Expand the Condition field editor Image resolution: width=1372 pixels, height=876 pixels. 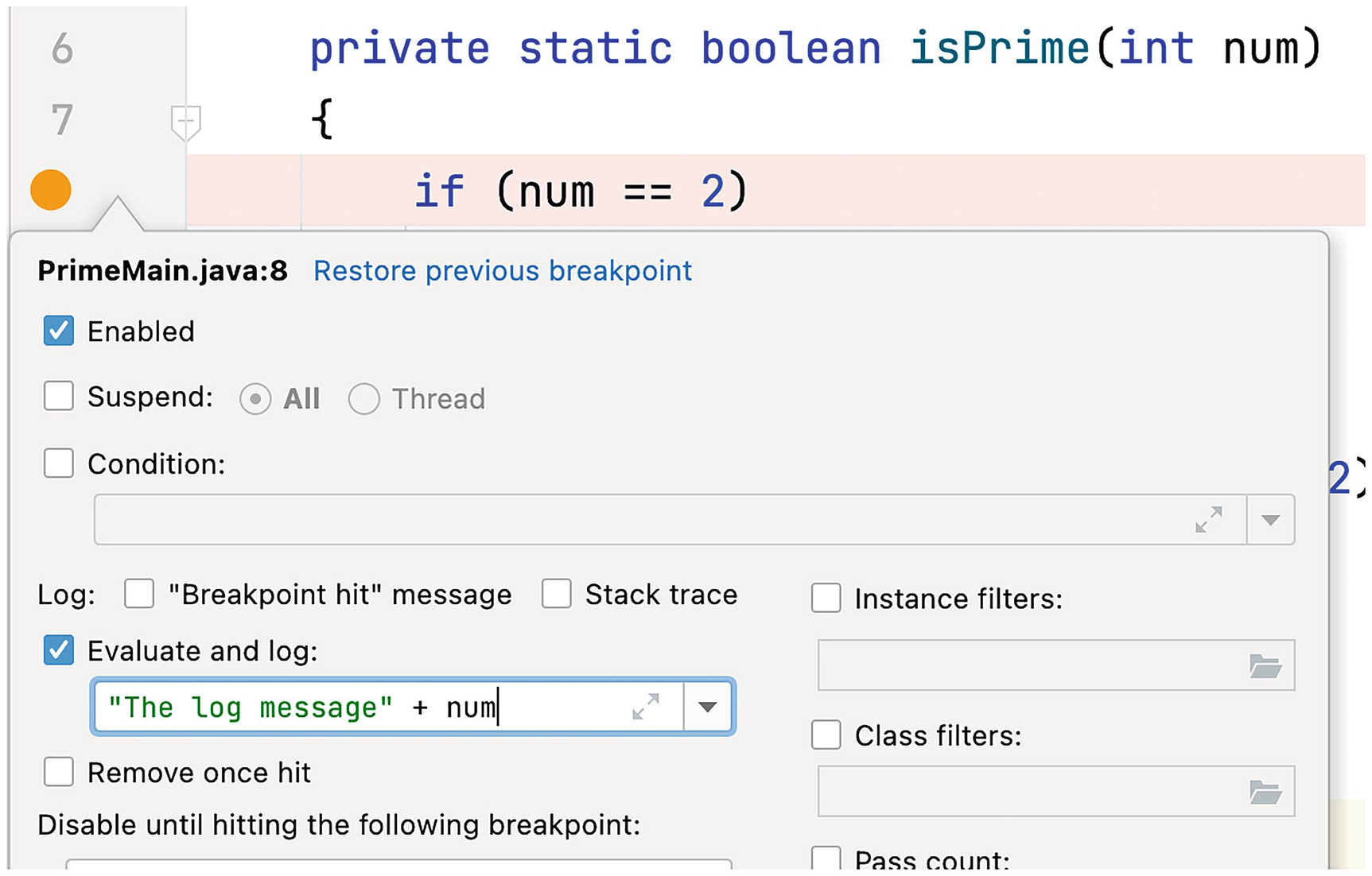click(x=1209, y=520)
